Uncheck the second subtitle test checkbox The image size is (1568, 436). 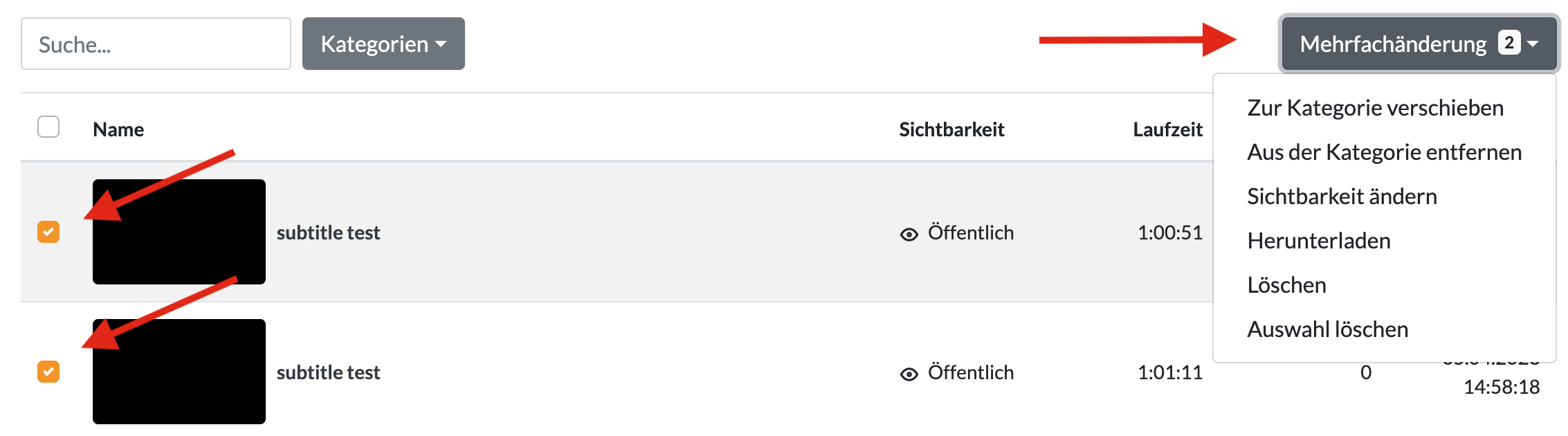pos(48,372)
